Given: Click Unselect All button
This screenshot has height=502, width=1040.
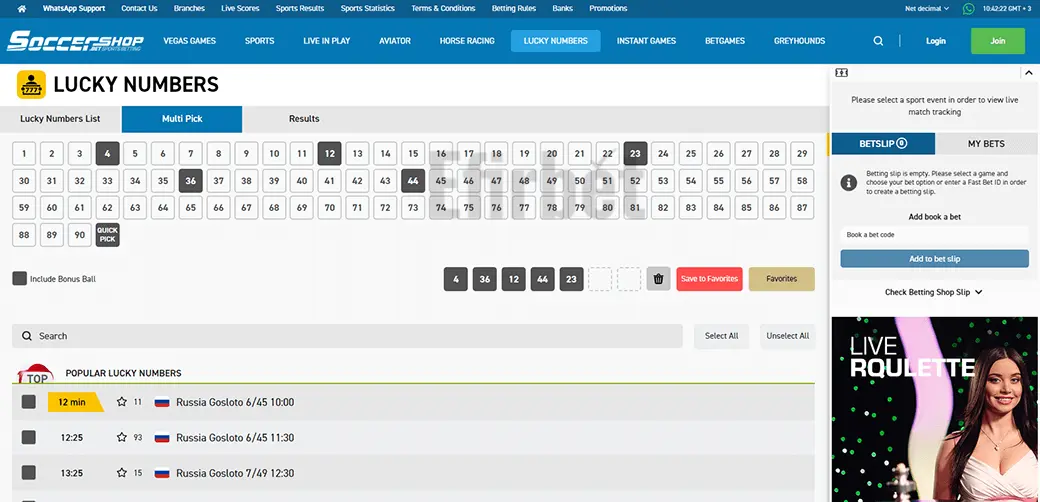Looking at the screenshot, I should (x=788, y=336).
